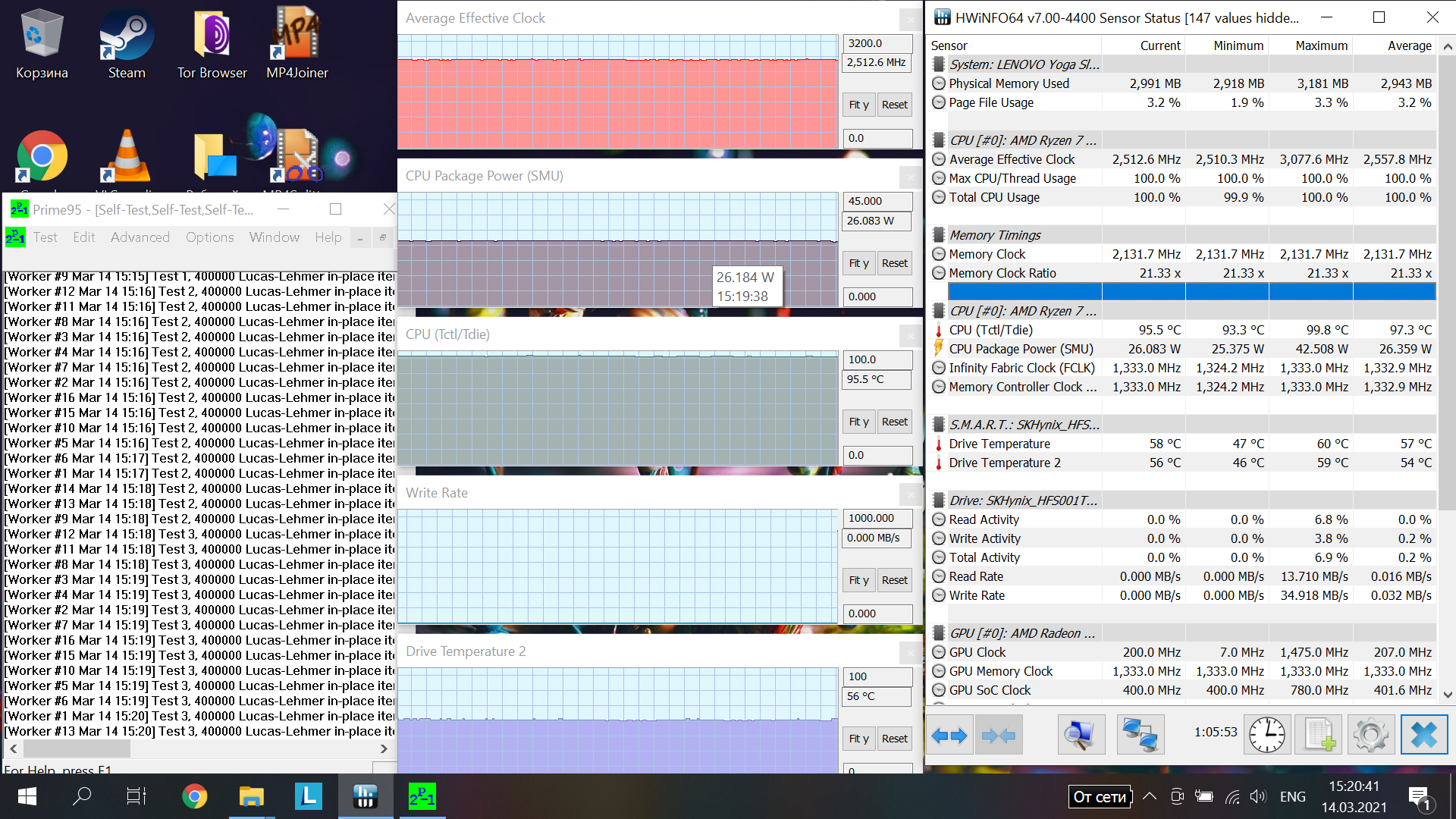Viewport: 1456px width, 819px height.
Task: Click the GPU [#0]: AMD Radeon header
Action: [x=1183, y=633]
